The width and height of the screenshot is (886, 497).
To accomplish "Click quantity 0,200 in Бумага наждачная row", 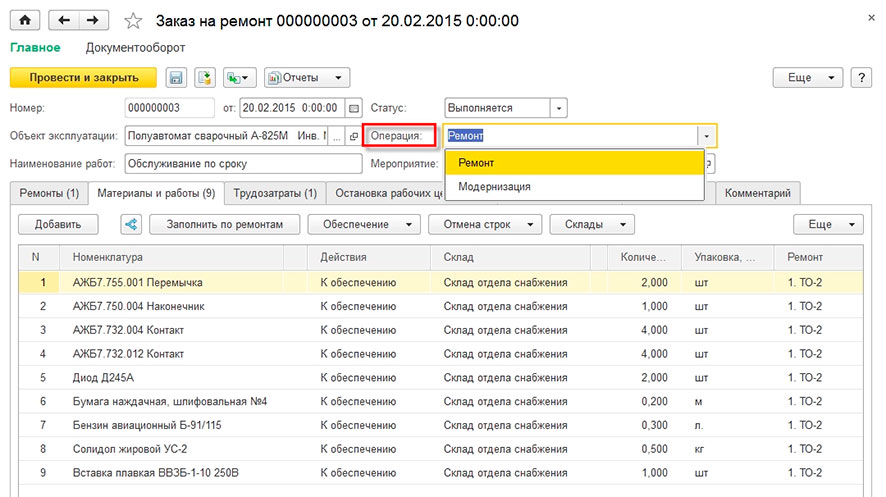I will 654,402.
